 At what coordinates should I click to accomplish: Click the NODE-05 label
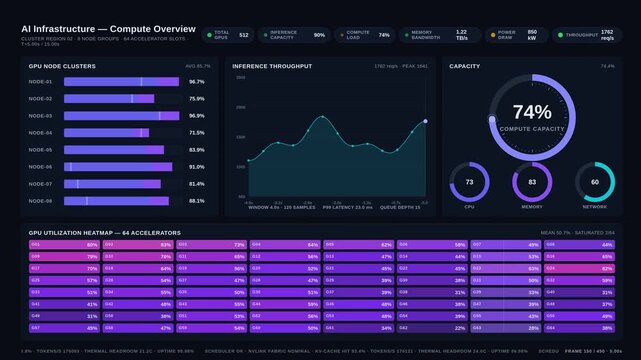pyautogui.click(x=40, y=150)
